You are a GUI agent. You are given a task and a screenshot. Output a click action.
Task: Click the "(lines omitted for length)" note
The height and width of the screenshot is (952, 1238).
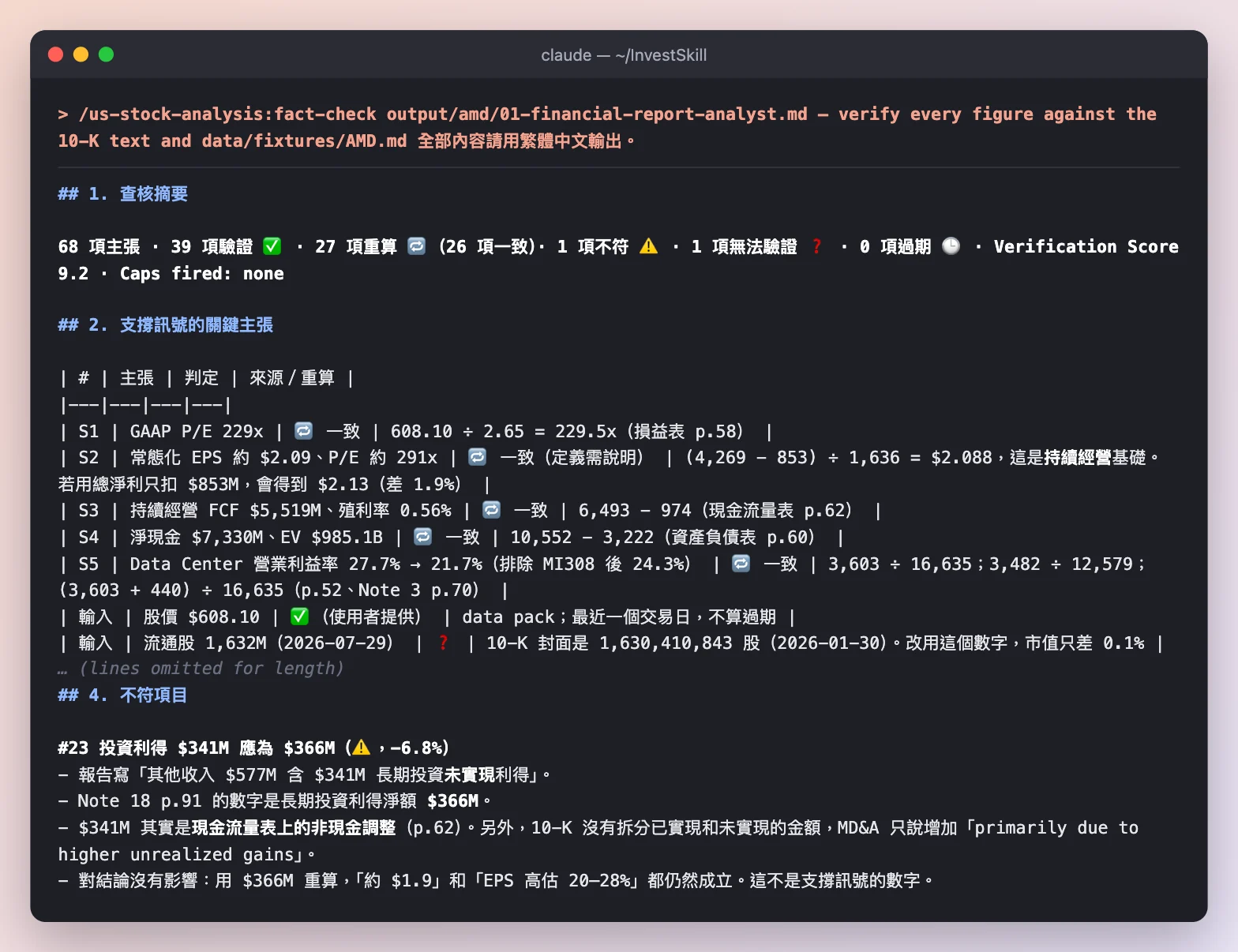pyautogui.click(x=212, y=669)
